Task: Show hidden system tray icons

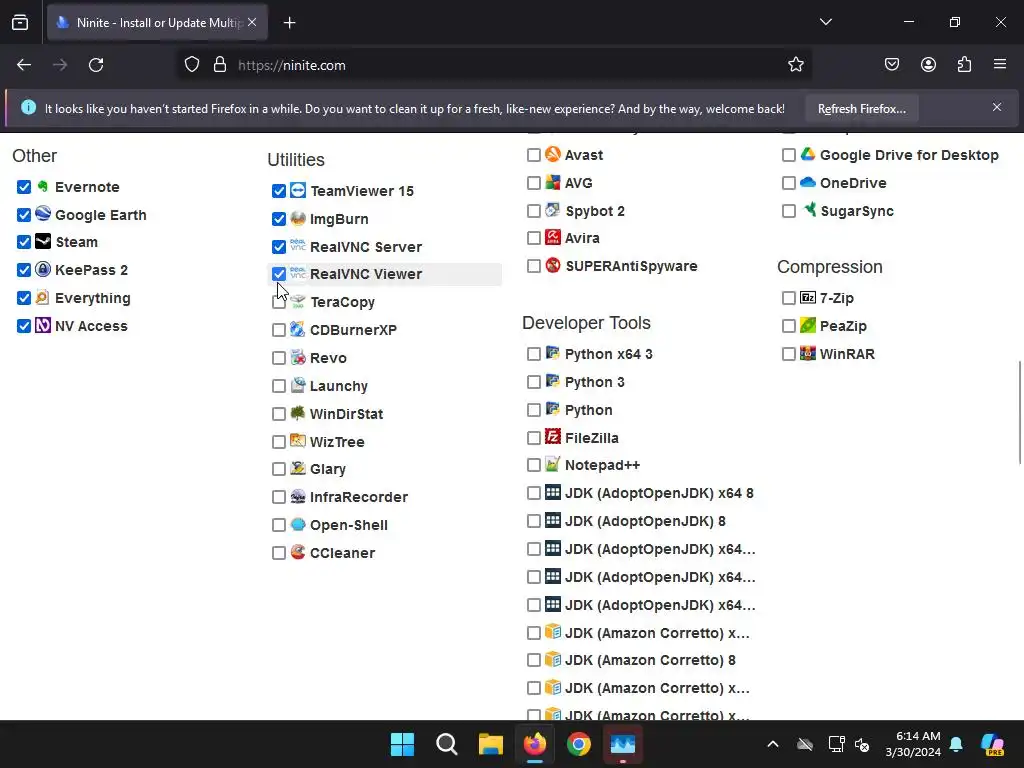Action: click(x=773, y=744)
